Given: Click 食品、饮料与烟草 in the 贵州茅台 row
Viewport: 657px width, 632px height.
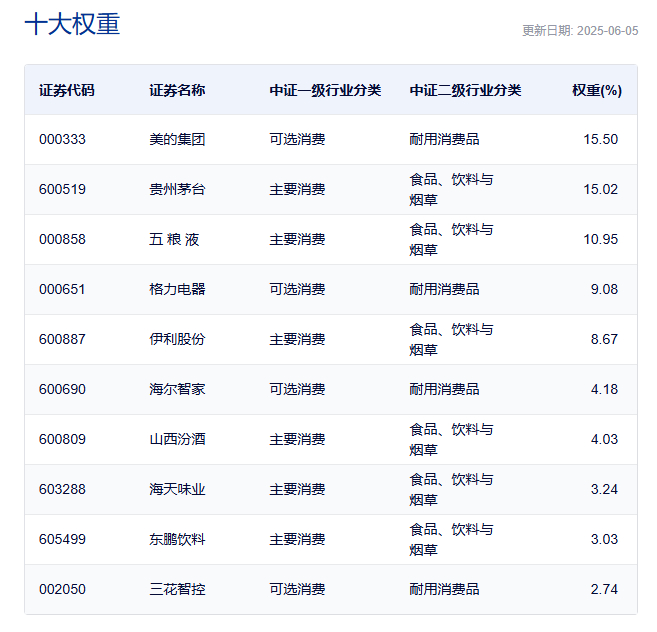Looking at the screenshot, I should click(x=451, y=189).
